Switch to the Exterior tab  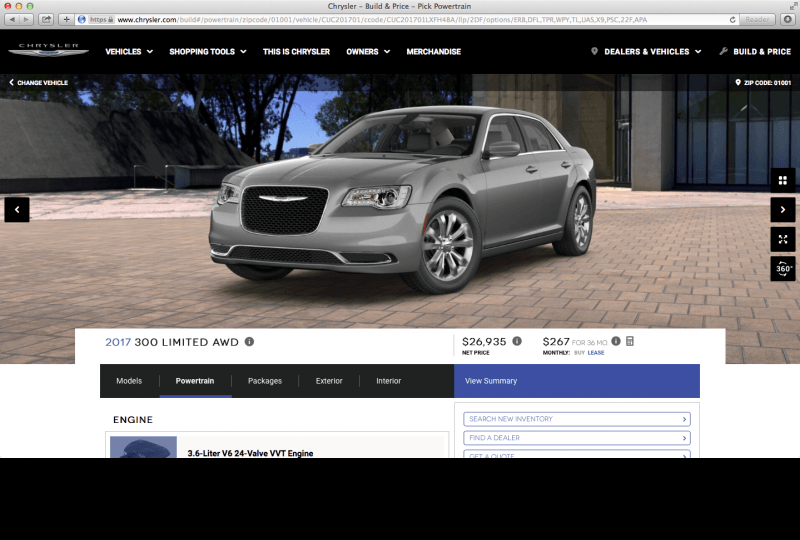tap(329, 381)
